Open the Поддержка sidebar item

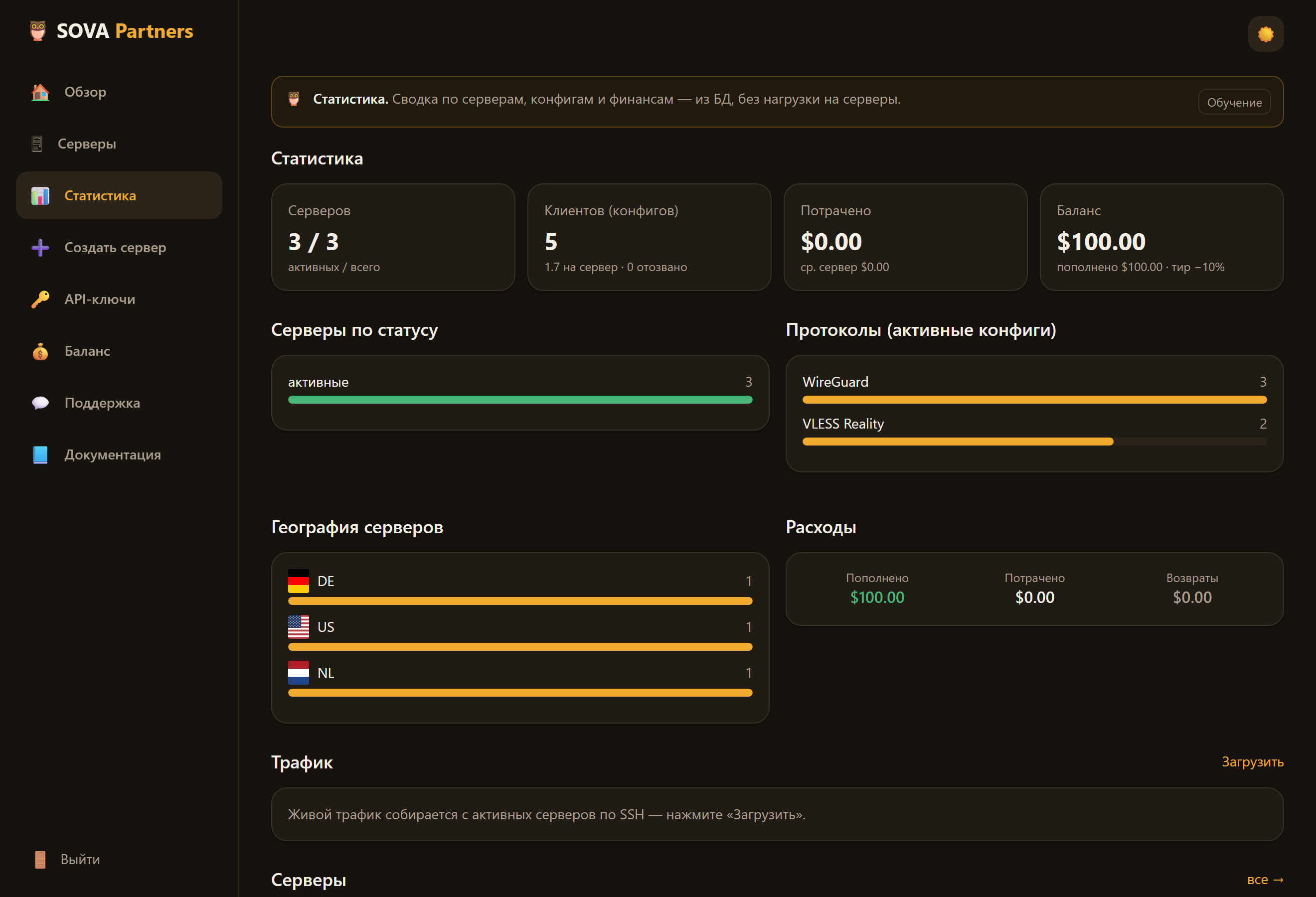[x=119, y=403]
